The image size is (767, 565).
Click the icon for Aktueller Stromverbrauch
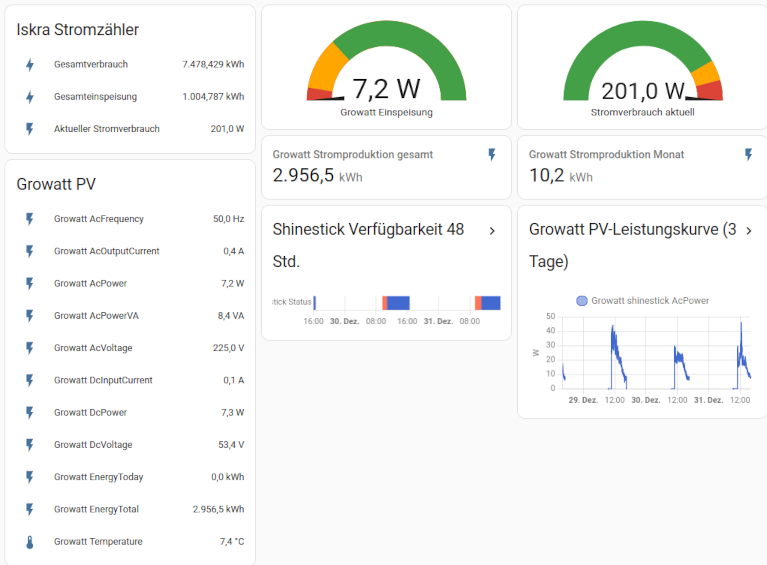30,129
